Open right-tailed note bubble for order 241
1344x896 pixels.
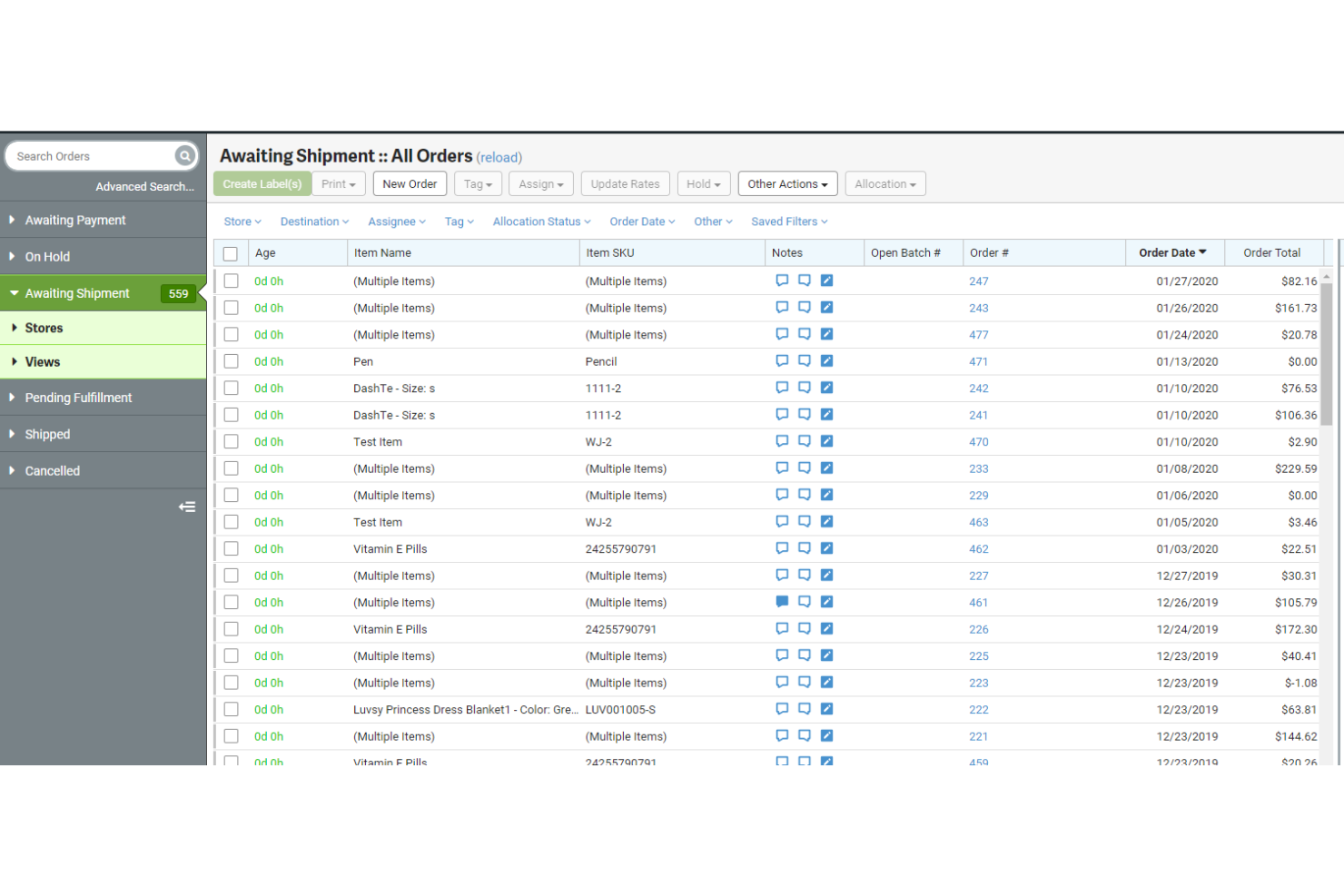pos(805,415)
